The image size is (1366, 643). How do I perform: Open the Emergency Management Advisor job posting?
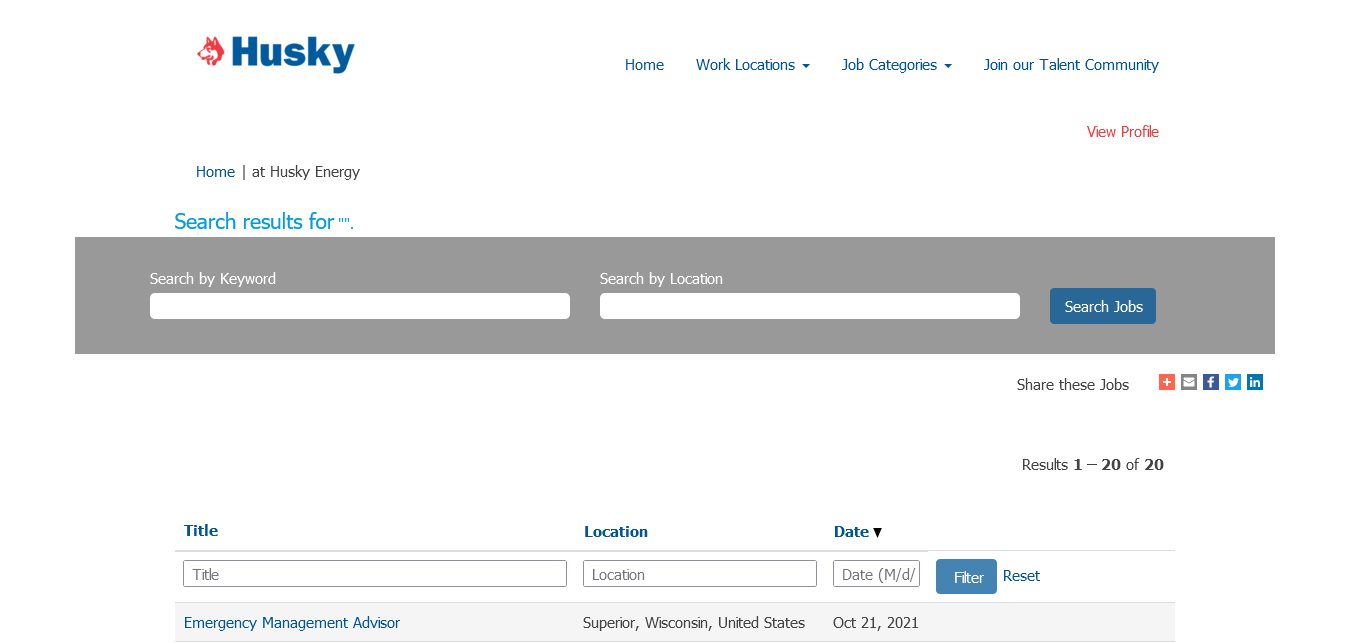[x=292, y=623]
